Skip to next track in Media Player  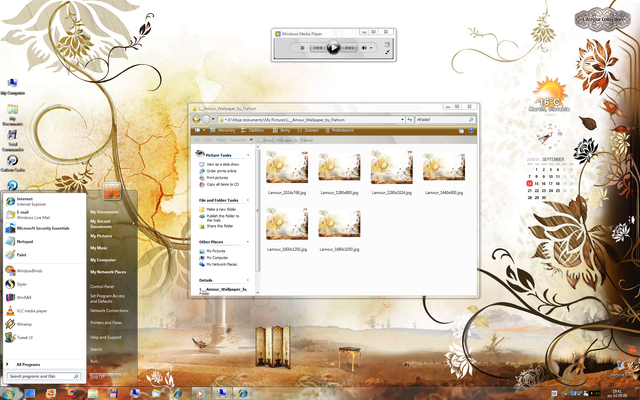348,48
